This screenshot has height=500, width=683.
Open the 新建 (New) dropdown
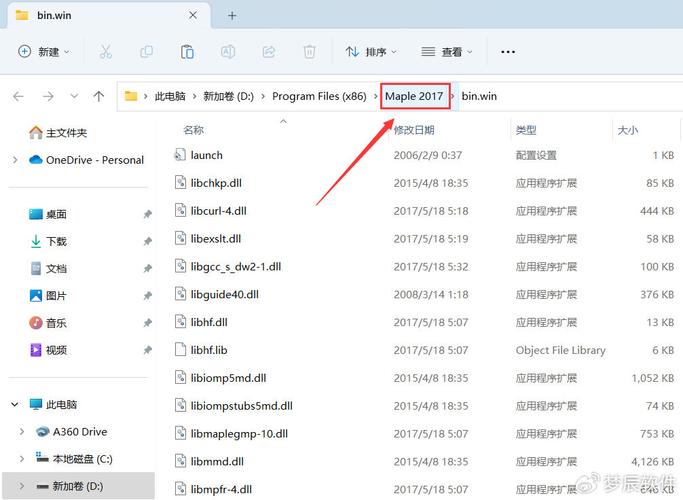pos(43,52)
